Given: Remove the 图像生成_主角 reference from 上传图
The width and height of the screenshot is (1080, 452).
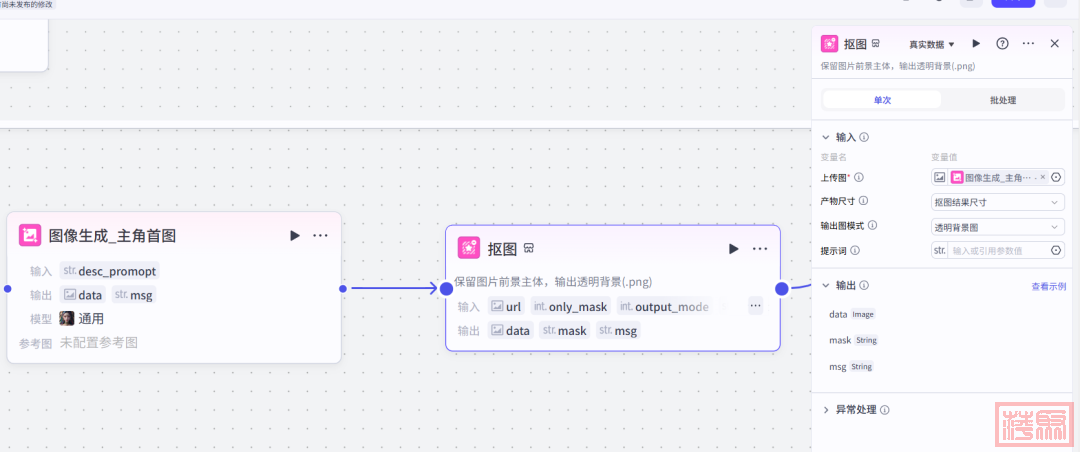Looking at the screenshot, I should click(1042, 177).
